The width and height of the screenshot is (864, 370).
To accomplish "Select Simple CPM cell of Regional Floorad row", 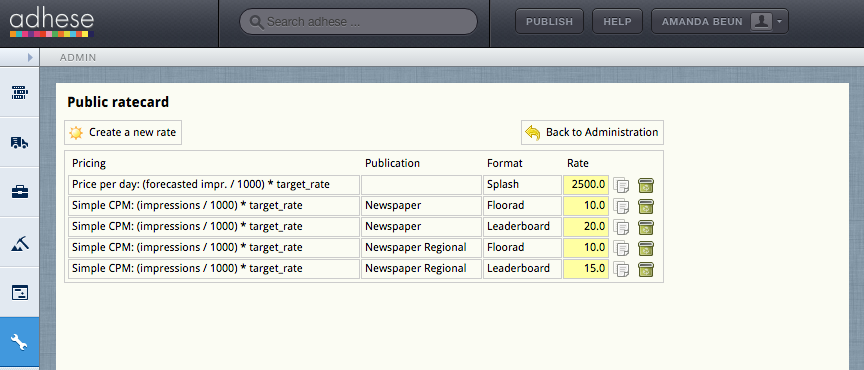I will (x=214, y=248).
